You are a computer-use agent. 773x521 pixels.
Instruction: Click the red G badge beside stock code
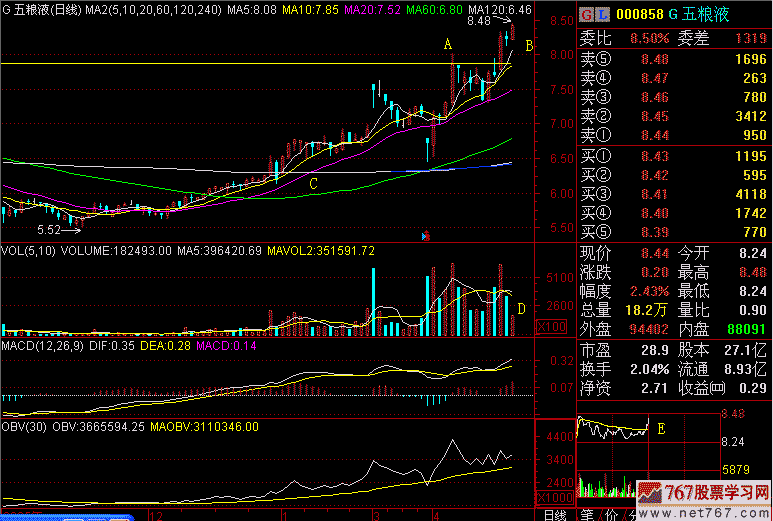[x=586, y=16]
